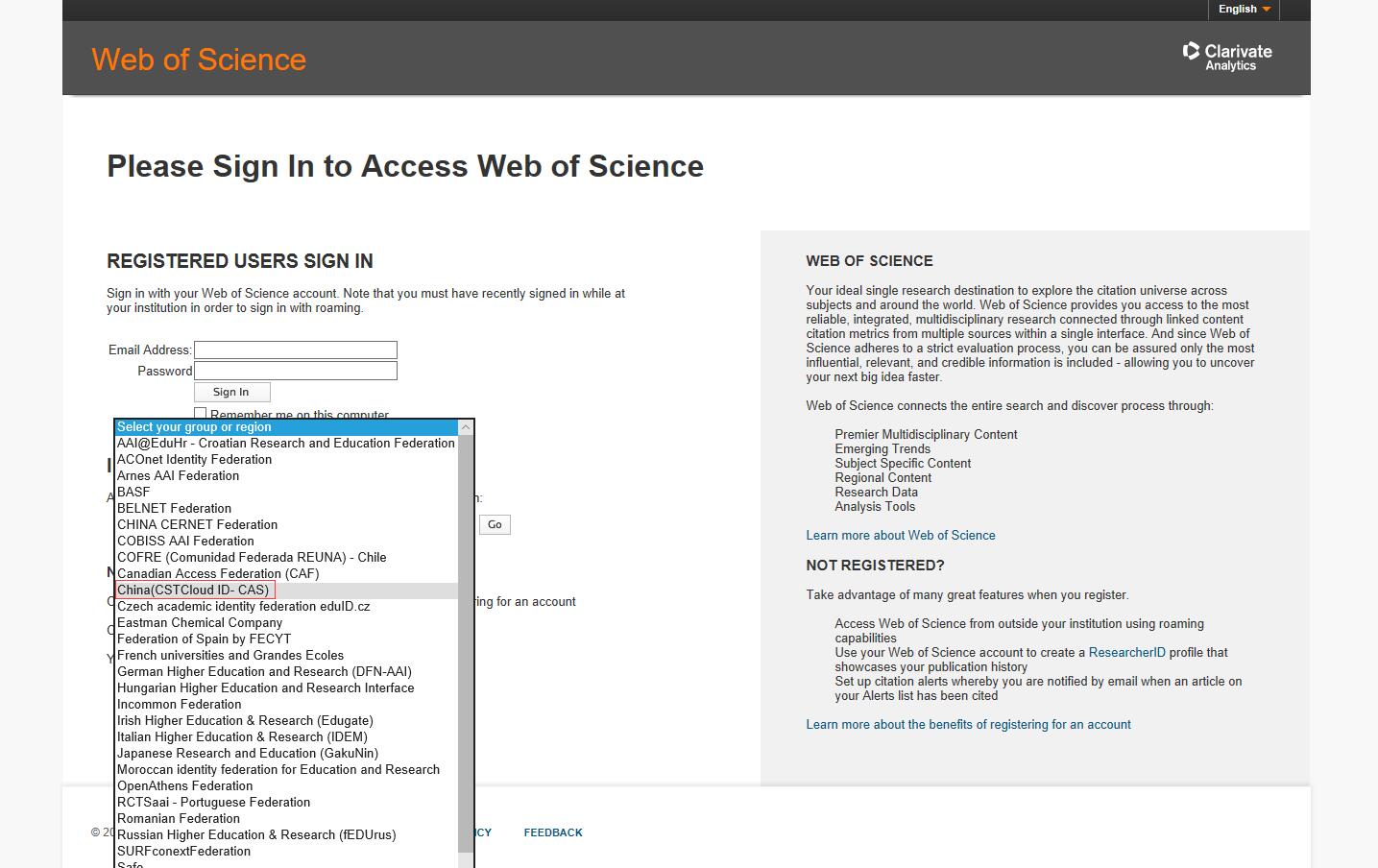Screen dimensions: 1378x868
Task: Select OpenAthens Federation option
Action: (x=184, y=786)
